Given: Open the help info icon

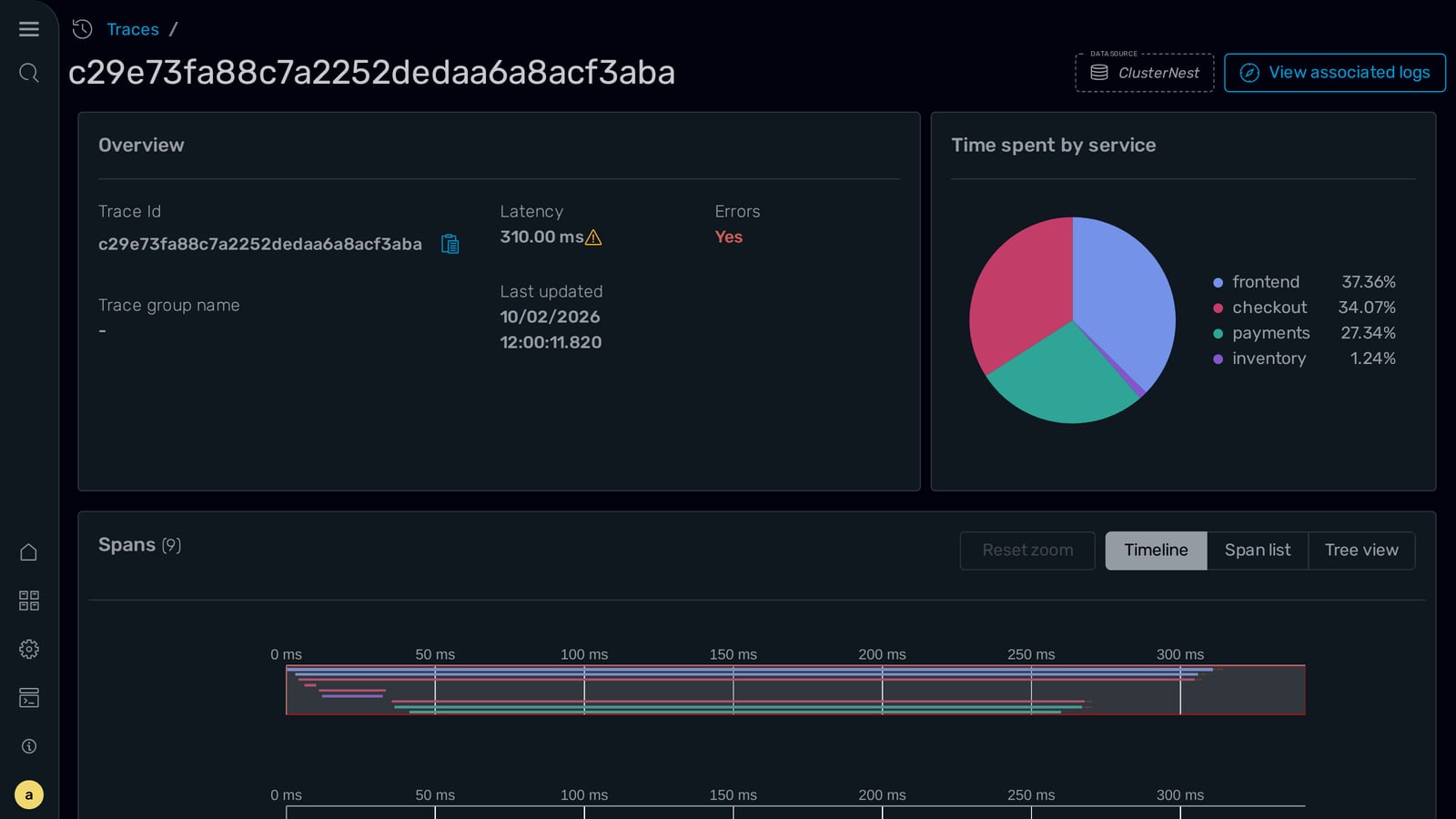Looking at the screenshot, I should click(x=29, y=746).
